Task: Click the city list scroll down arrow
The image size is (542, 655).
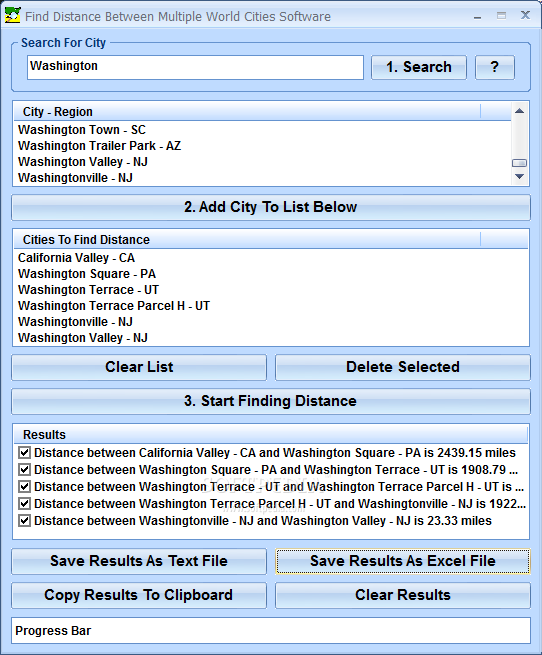Action: [x=519, y=177]
